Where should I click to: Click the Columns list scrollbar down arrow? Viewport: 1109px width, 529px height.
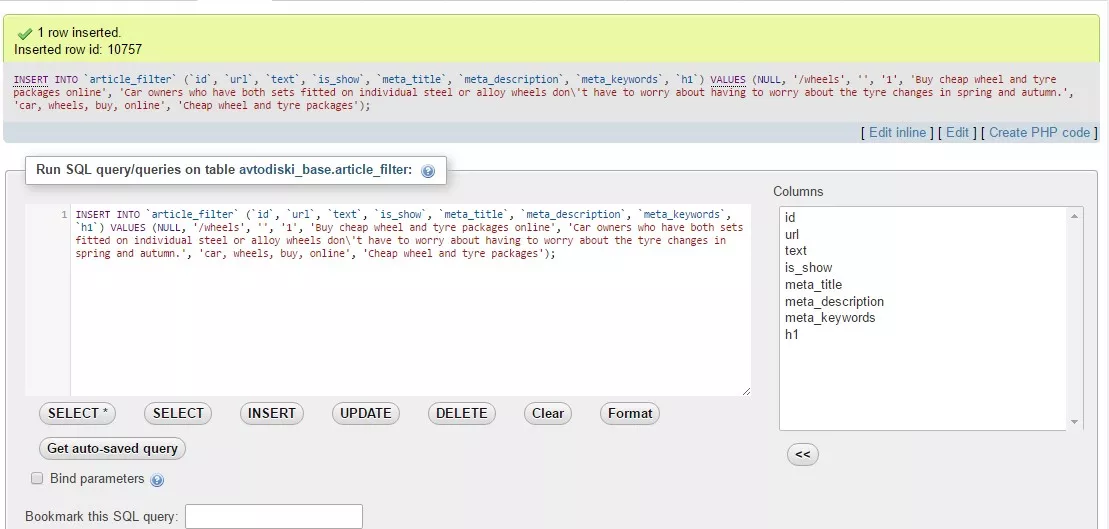(1074, 422)
